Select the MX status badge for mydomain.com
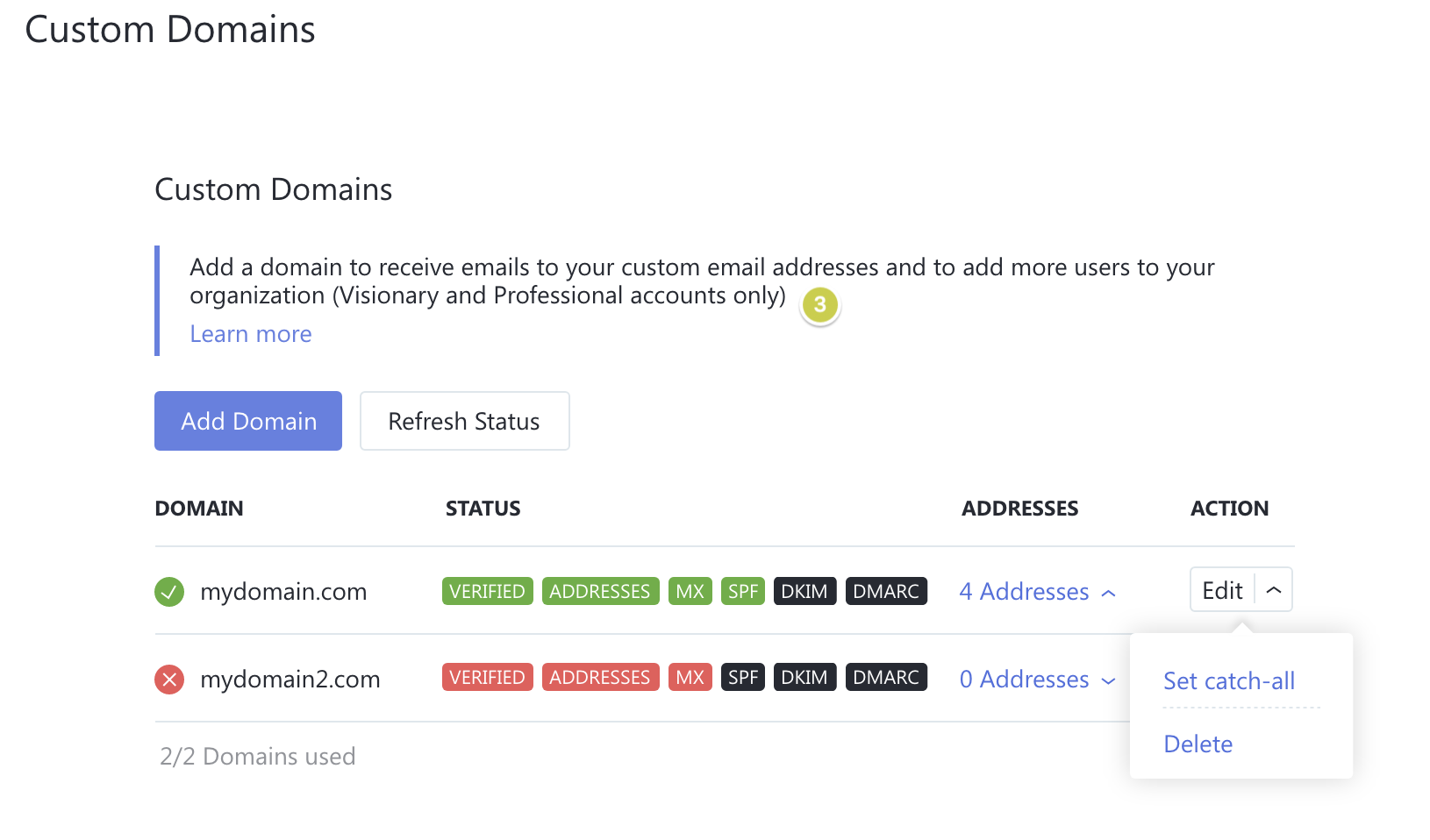The height and width of the screenshot is (840, 1430). pos(690,591)
